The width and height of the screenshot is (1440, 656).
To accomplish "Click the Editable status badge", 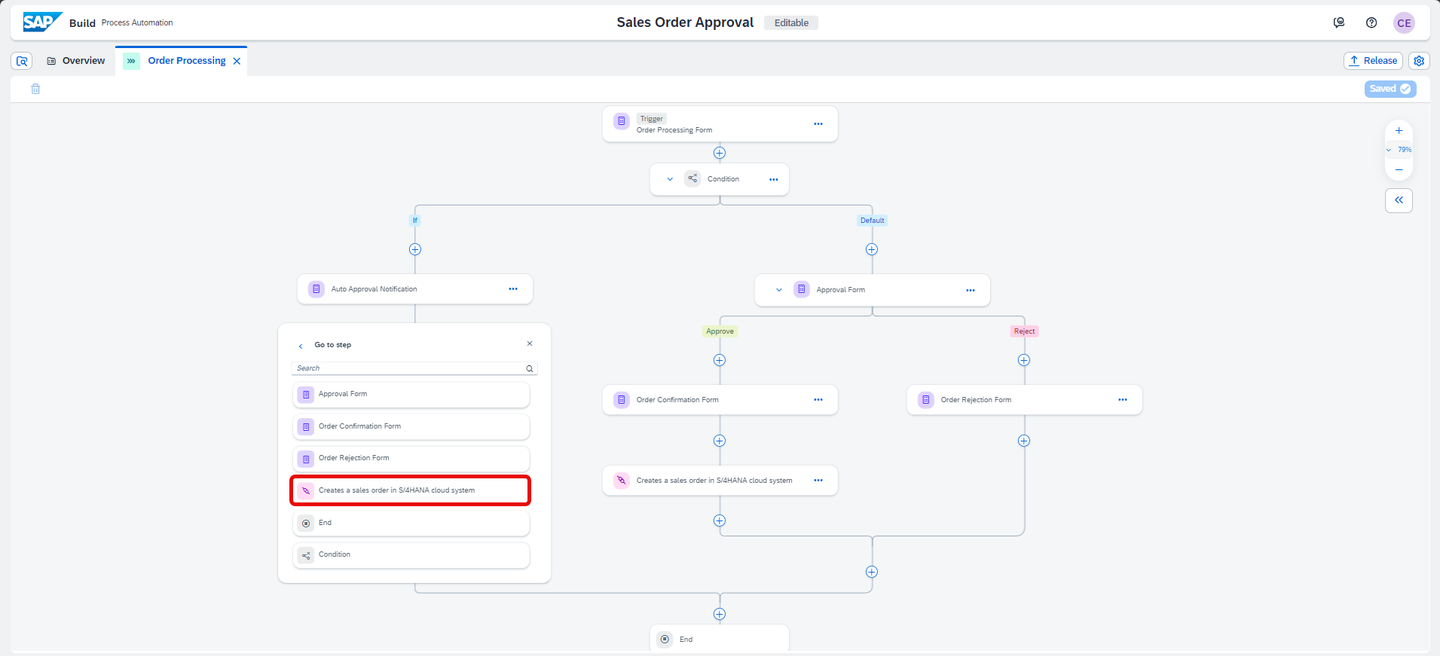I will tap(791, 22).
